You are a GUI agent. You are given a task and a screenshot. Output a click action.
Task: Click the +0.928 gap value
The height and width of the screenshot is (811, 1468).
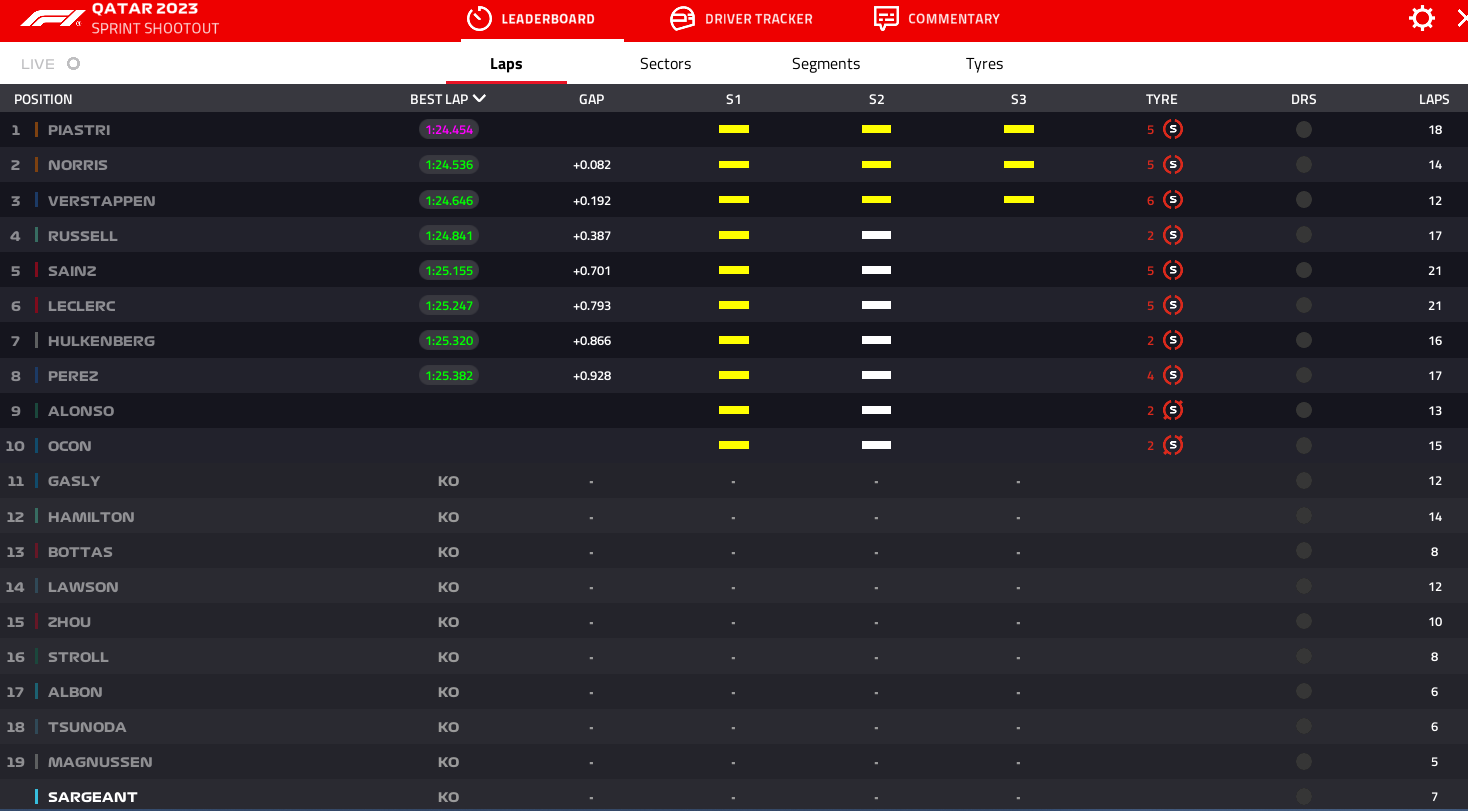pos(592,376)
